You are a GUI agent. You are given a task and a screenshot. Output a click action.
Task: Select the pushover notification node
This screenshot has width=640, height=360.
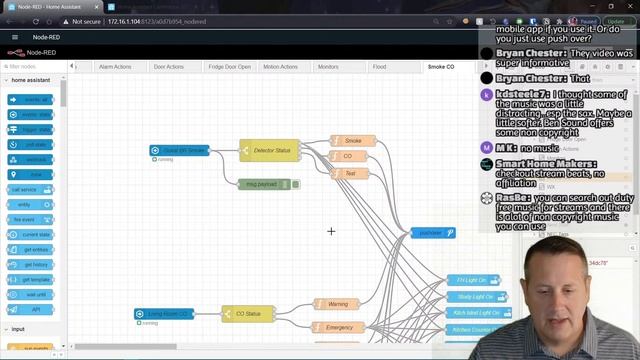coord(433,233)
